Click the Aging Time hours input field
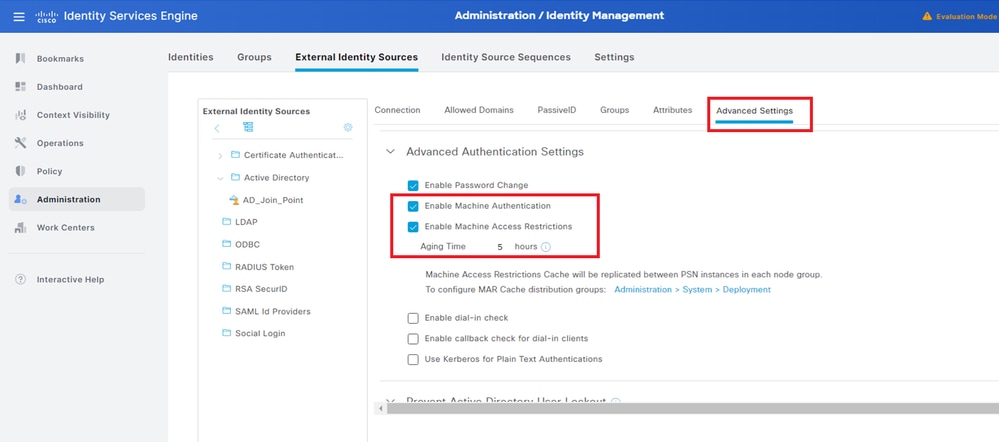Screen dimensions: 999x442 (x=500, y=246)
